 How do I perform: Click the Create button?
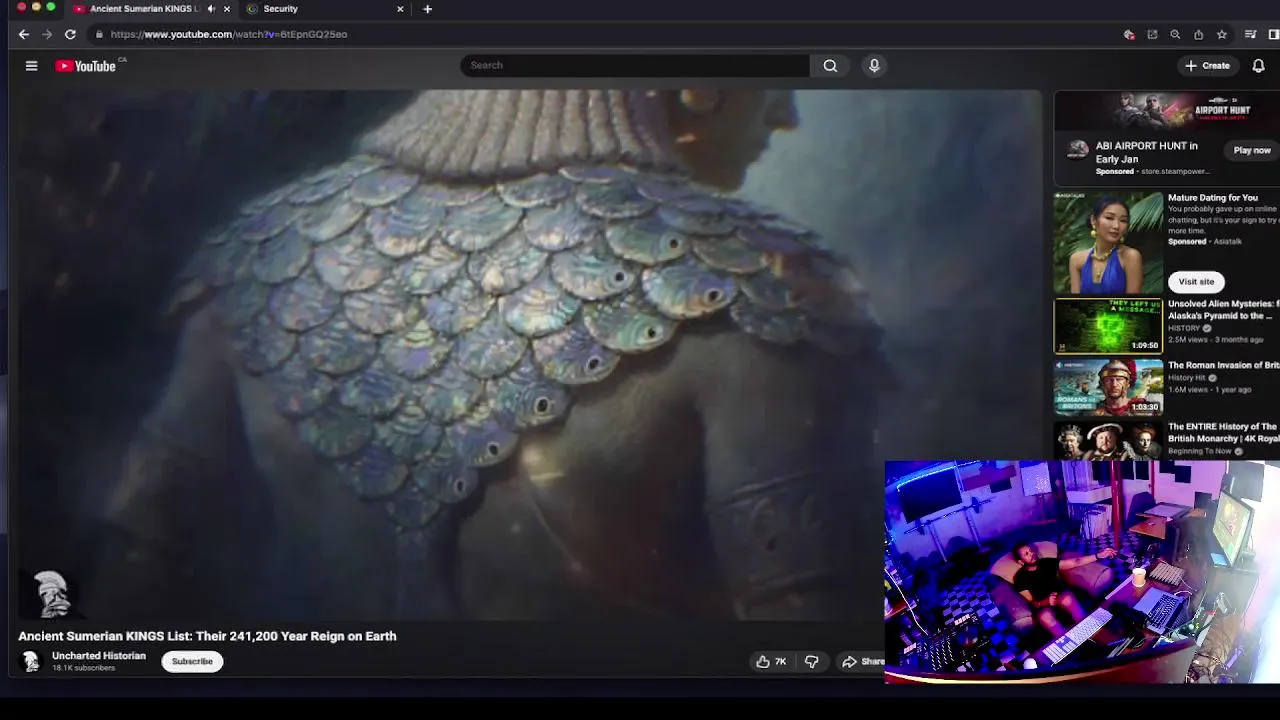point(1208,66)
